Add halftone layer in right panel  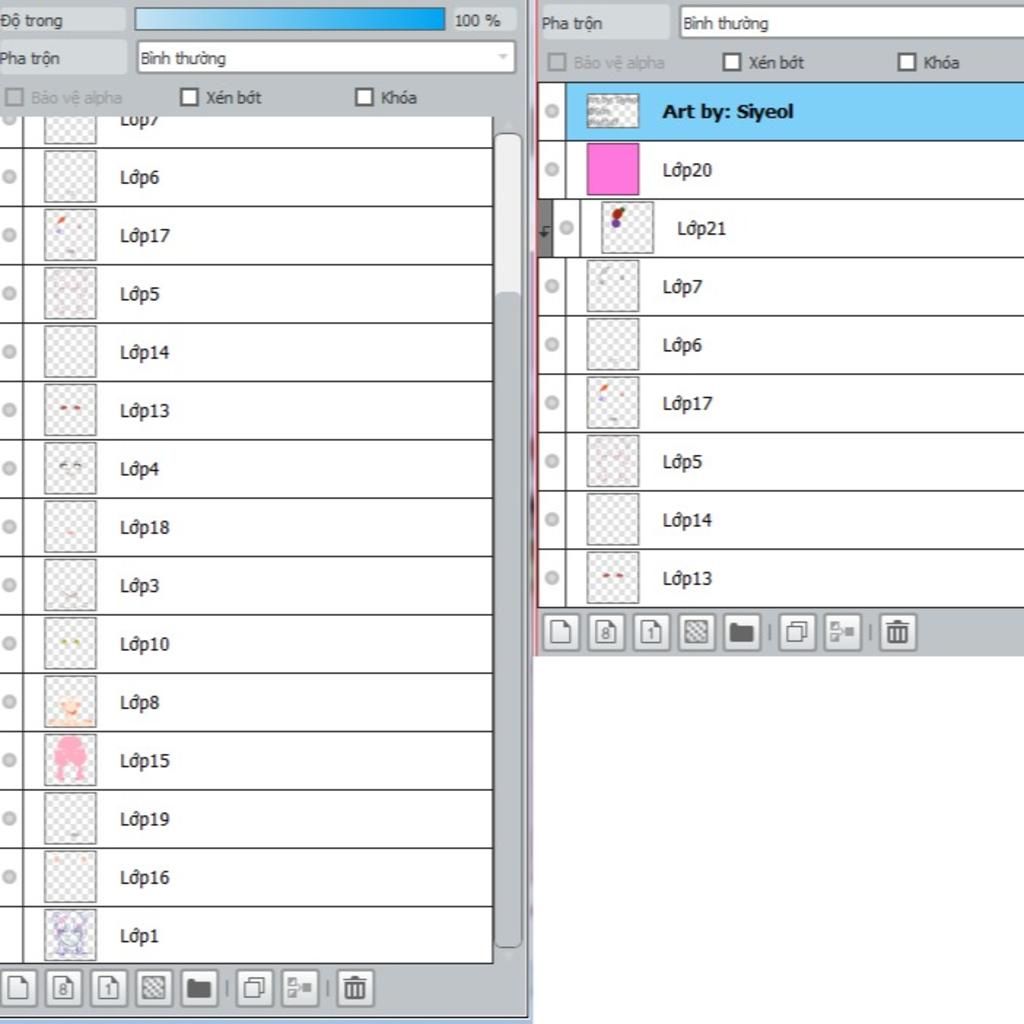tap(696, 632)
